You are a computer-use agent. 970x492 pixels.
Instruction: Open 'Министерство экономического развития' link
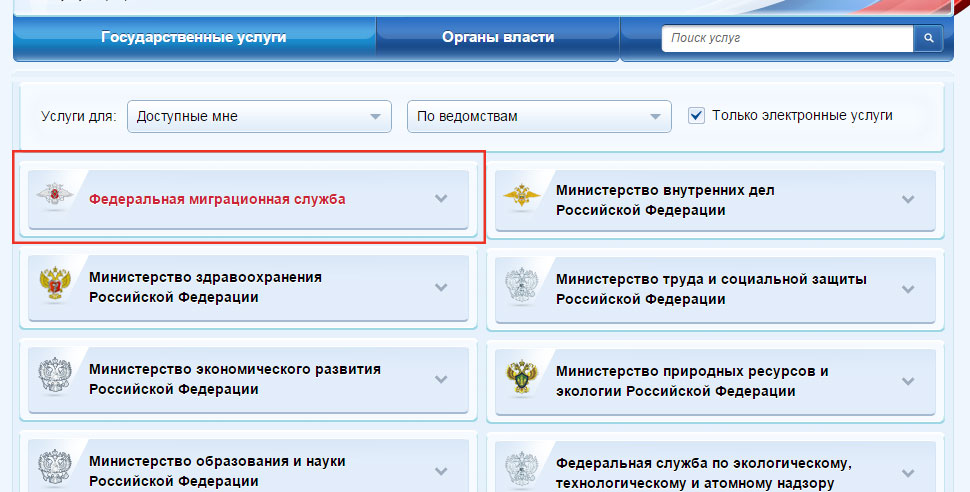pyautogui.click(x=234, y=379)
